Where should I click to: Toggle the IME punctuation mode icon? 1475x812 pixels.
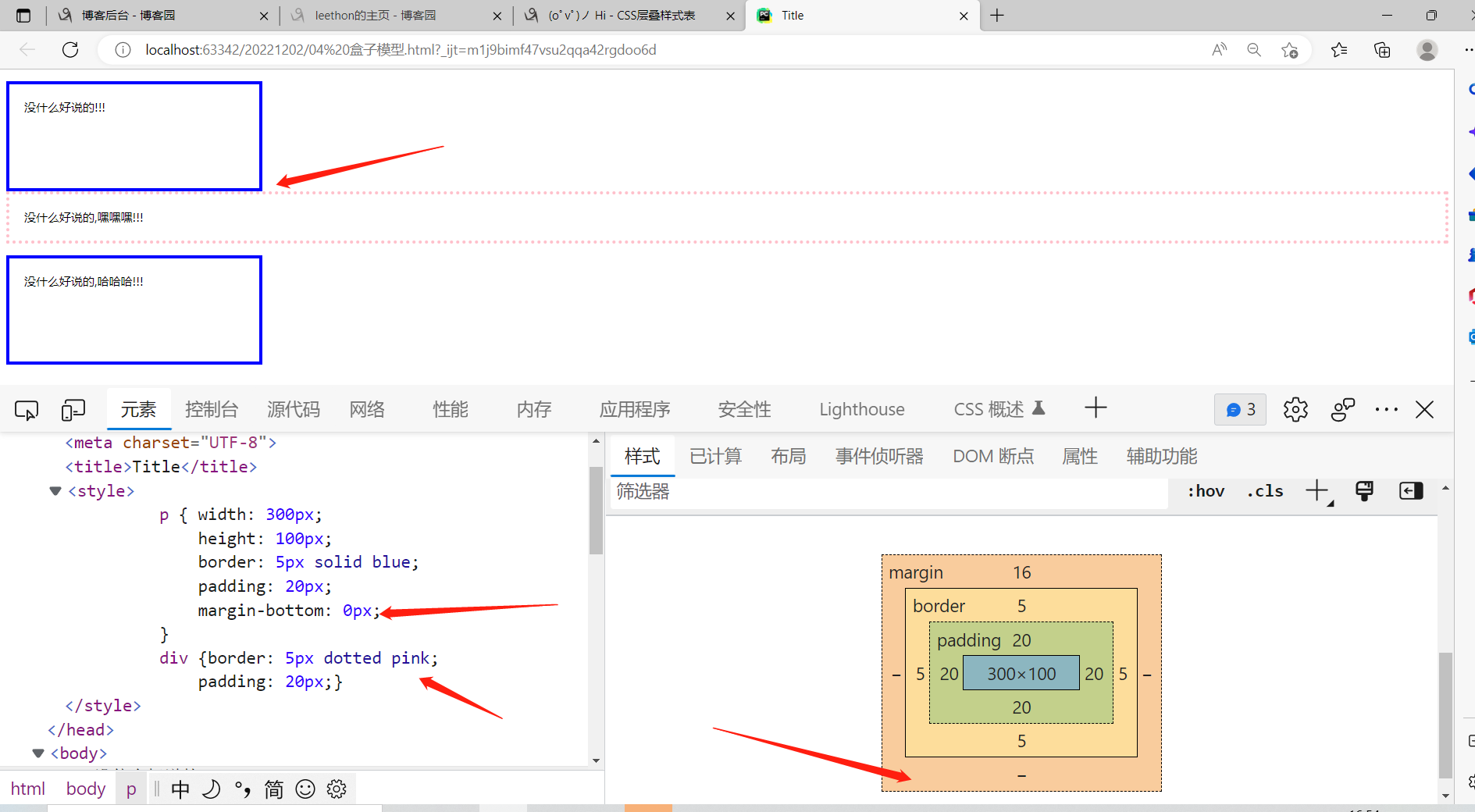pos(243,789)
